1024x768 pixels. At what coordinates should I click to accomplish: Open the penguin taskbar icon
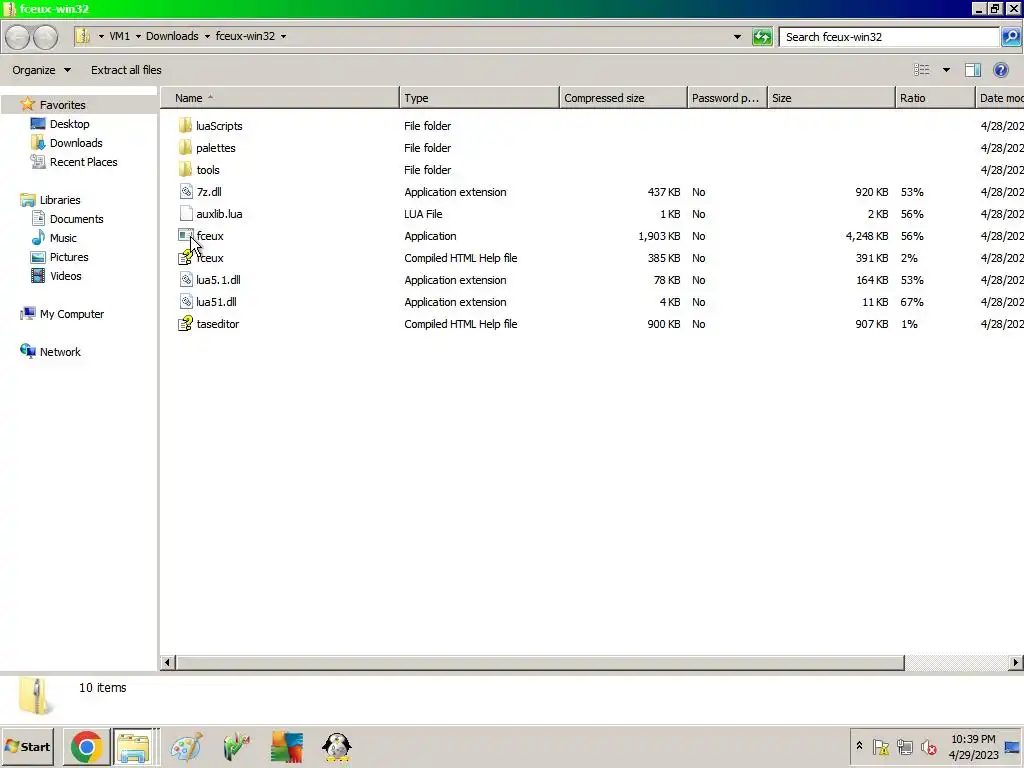pos(337,746)
